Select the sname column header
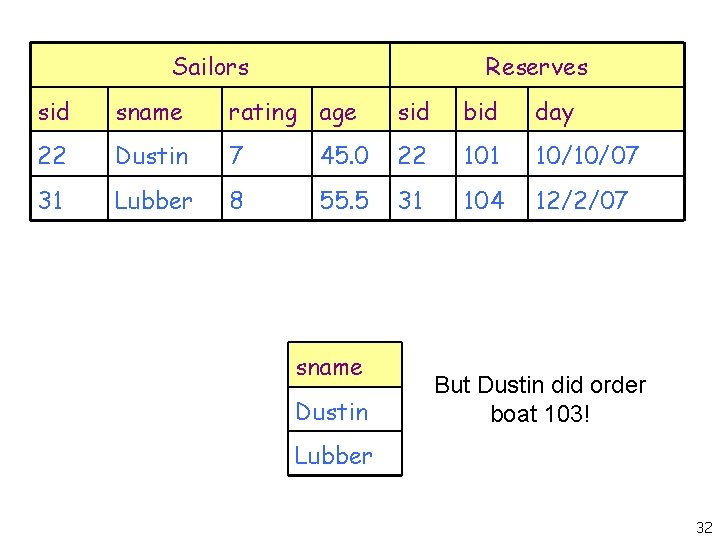720x540 pixels. pyautogui.click(x=149, y=112)
